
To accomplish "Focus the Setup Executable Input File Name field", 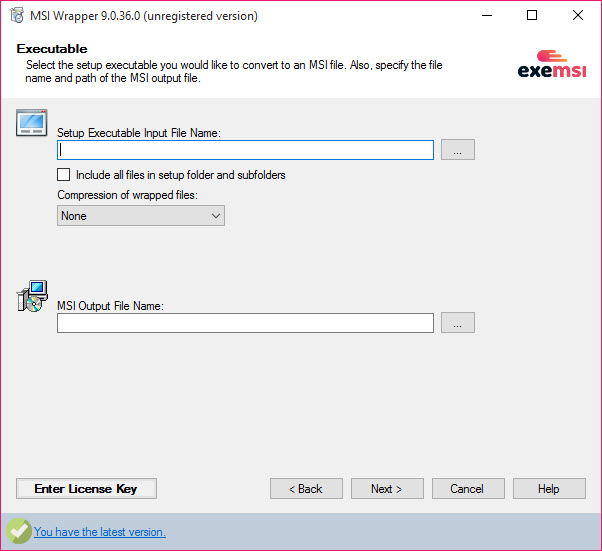I will (245, 150).
